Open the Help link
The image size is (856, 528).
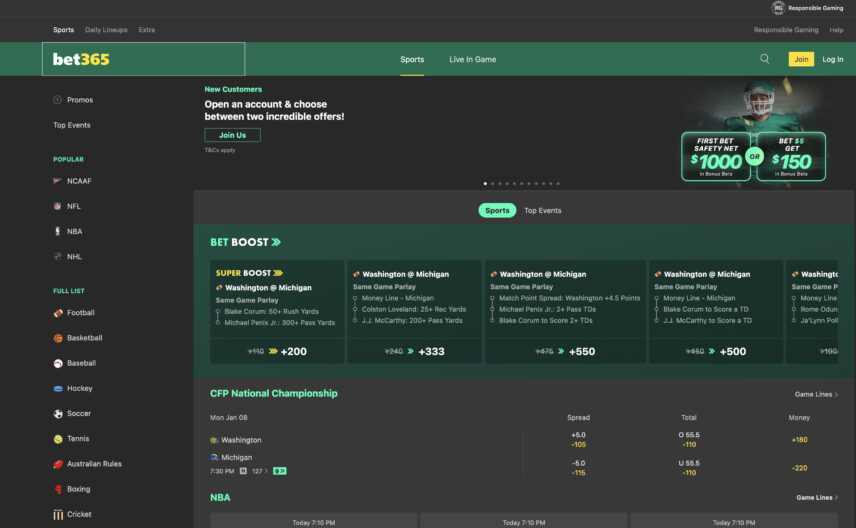click(x=836, y=29)
